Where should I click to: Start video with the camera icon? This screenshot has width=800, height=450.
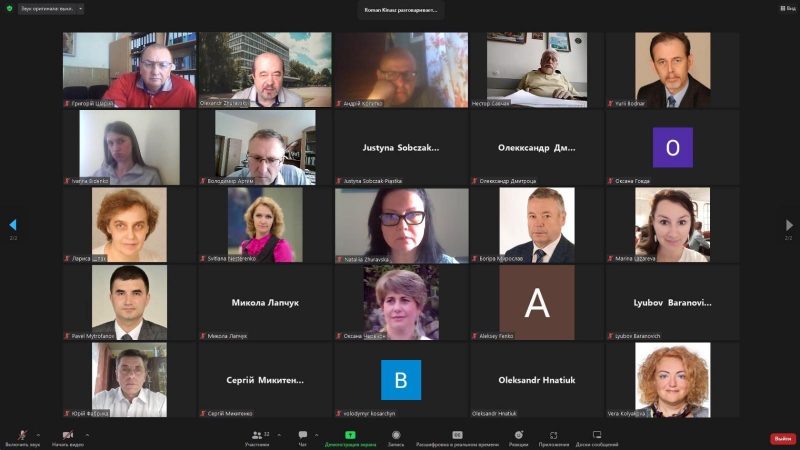click(x=67, y=435)
